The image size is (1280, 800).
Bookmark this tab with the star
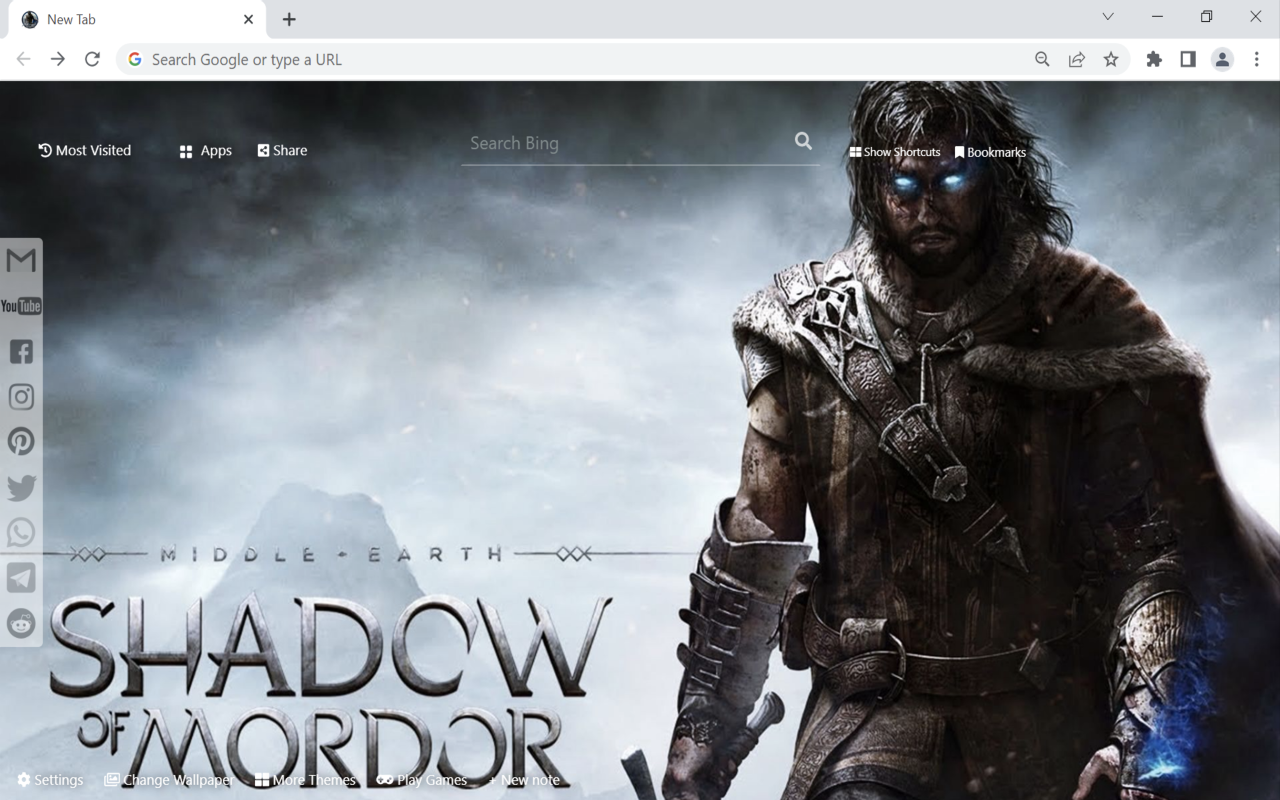(1111, 59)
